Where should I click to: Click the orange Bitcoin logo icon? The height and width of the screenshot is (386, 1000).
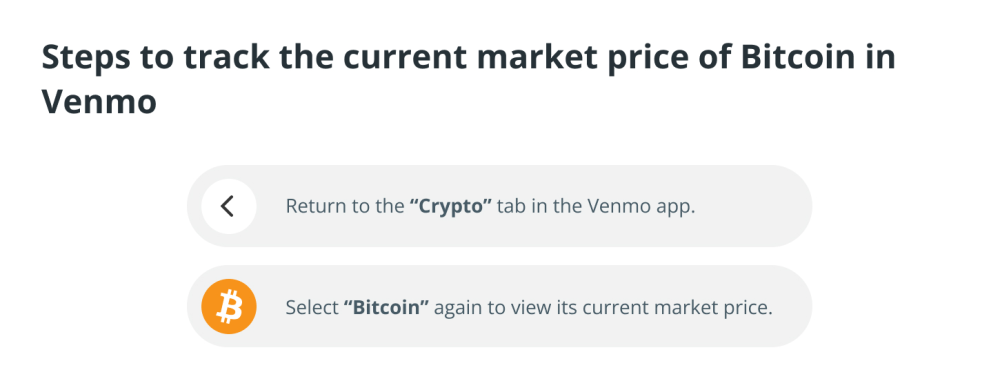pyautogui.click(x=229, y=307)
